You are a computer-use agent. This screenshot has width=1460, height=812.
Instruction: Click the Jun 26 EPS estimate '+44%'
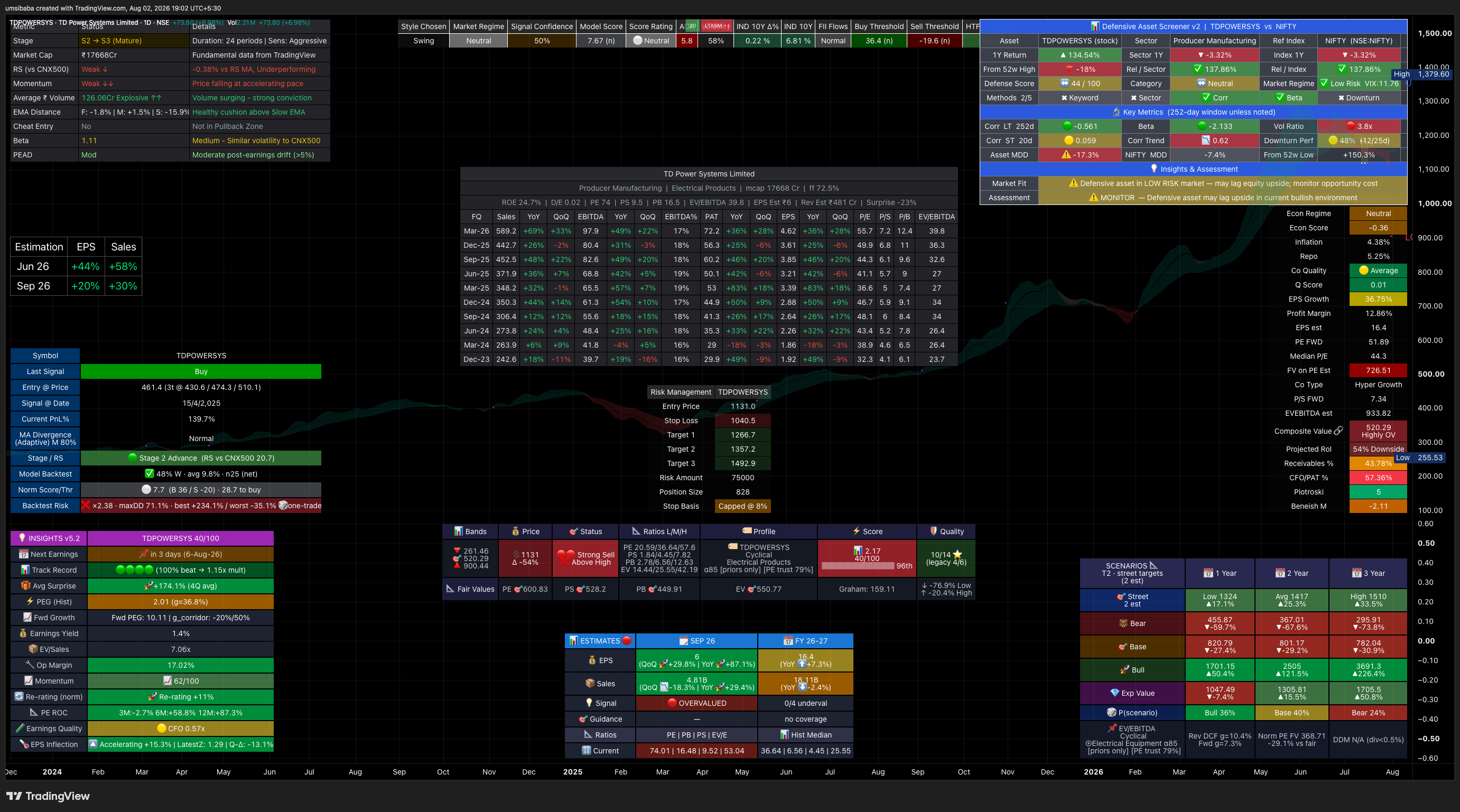[86, 266]
